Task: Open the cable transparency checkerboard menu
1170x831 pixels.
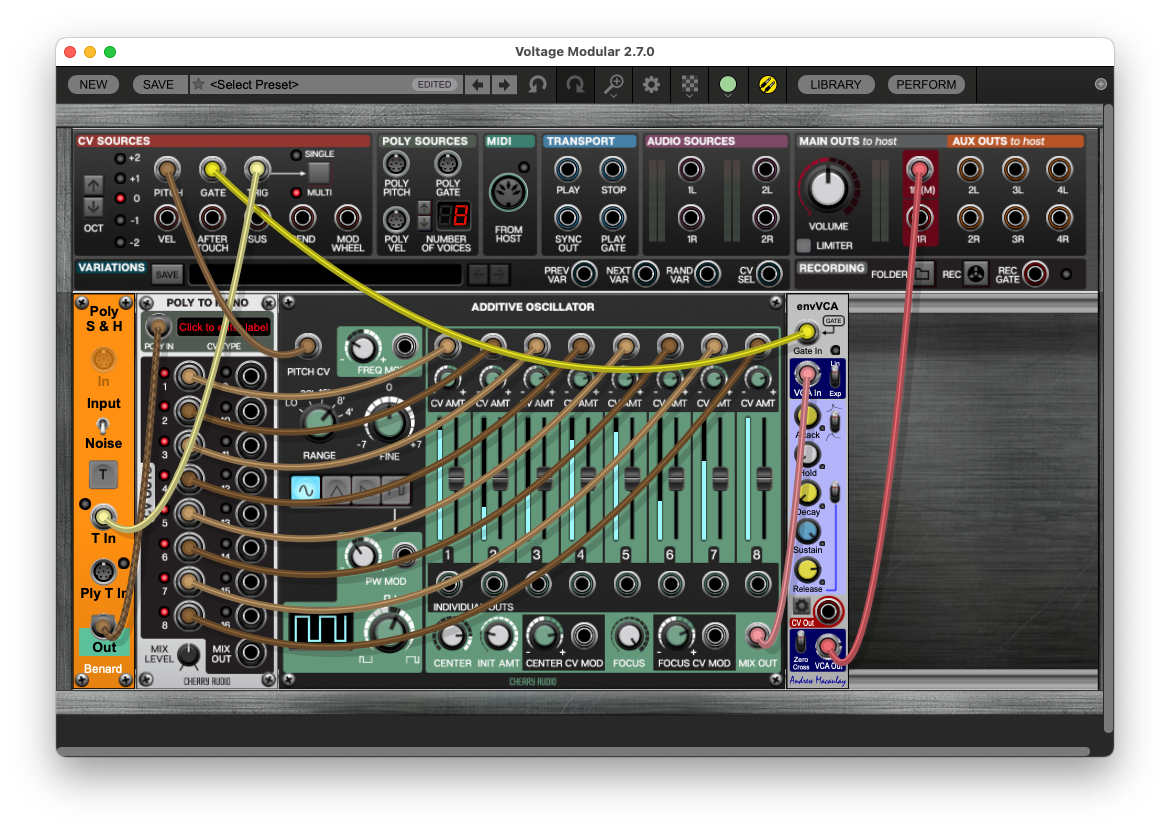Action: [x=689, y=84]
